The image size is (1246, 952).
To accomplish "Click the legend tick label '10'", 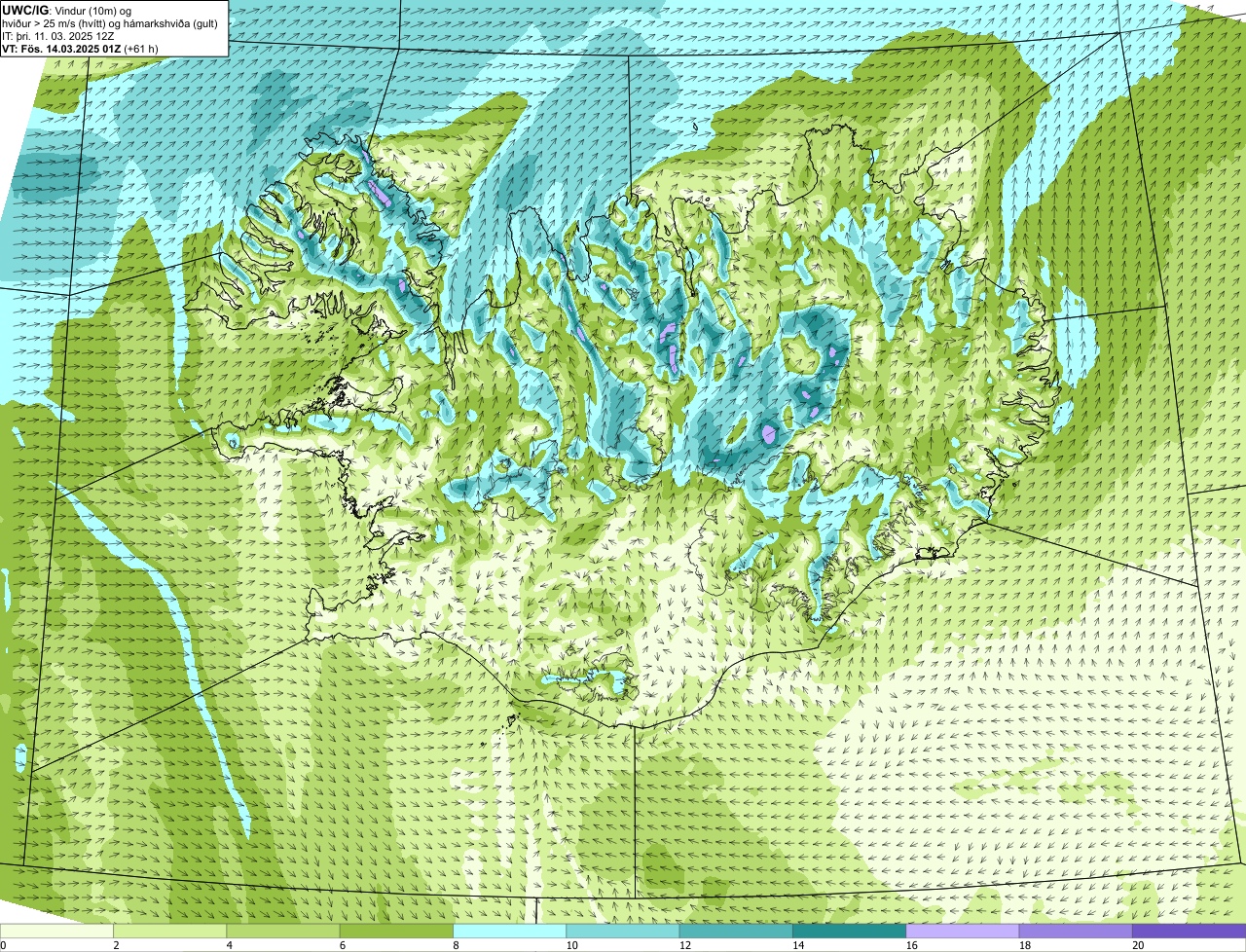I will 571,945.
